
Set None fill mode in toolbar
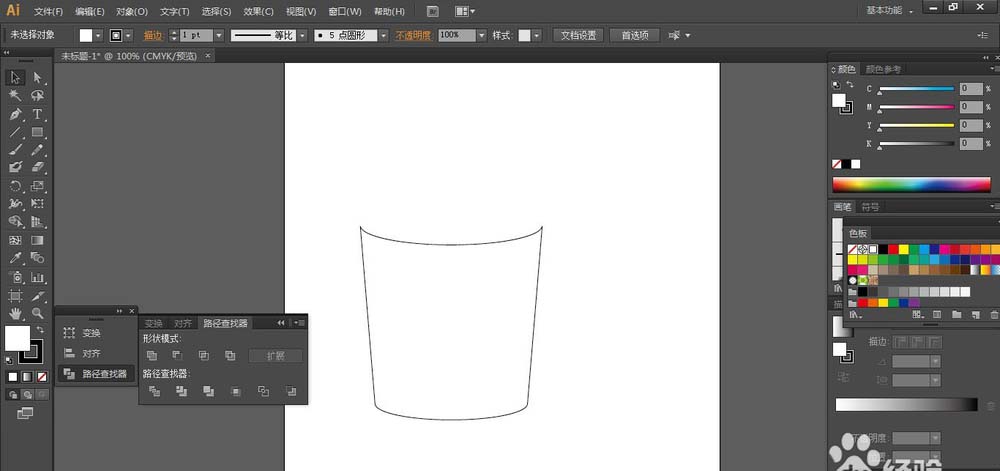click(42, 377)
